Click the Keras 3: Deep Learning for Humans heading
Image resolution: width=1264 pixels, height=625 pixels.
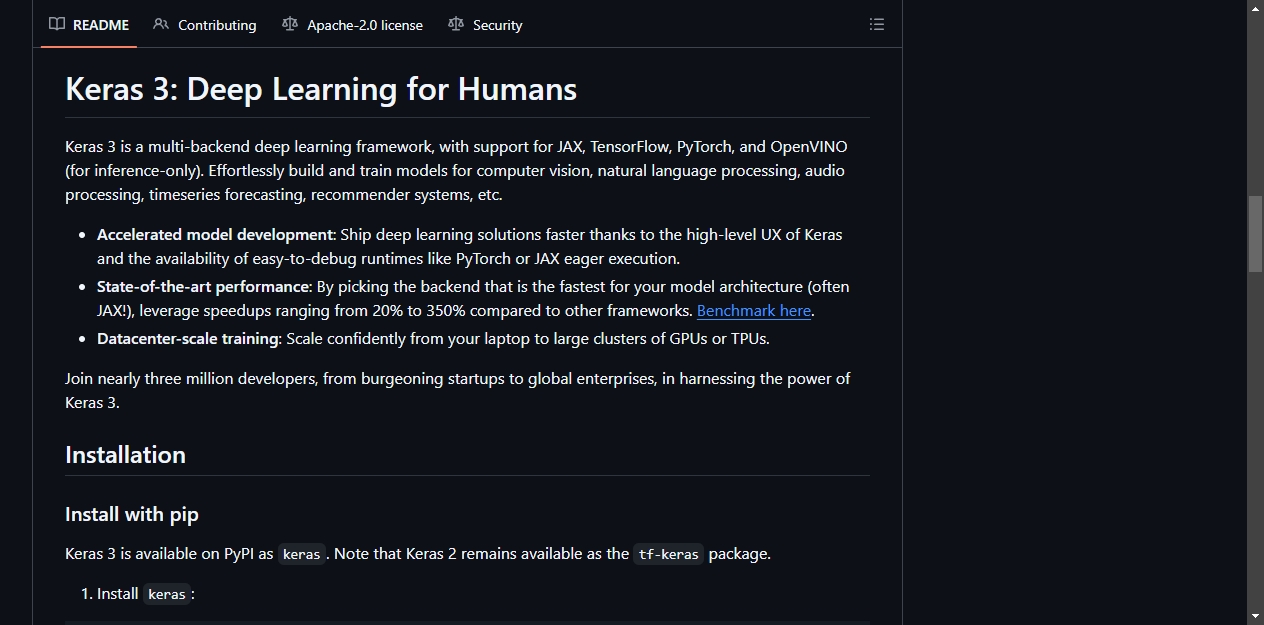tap(321, 89)
